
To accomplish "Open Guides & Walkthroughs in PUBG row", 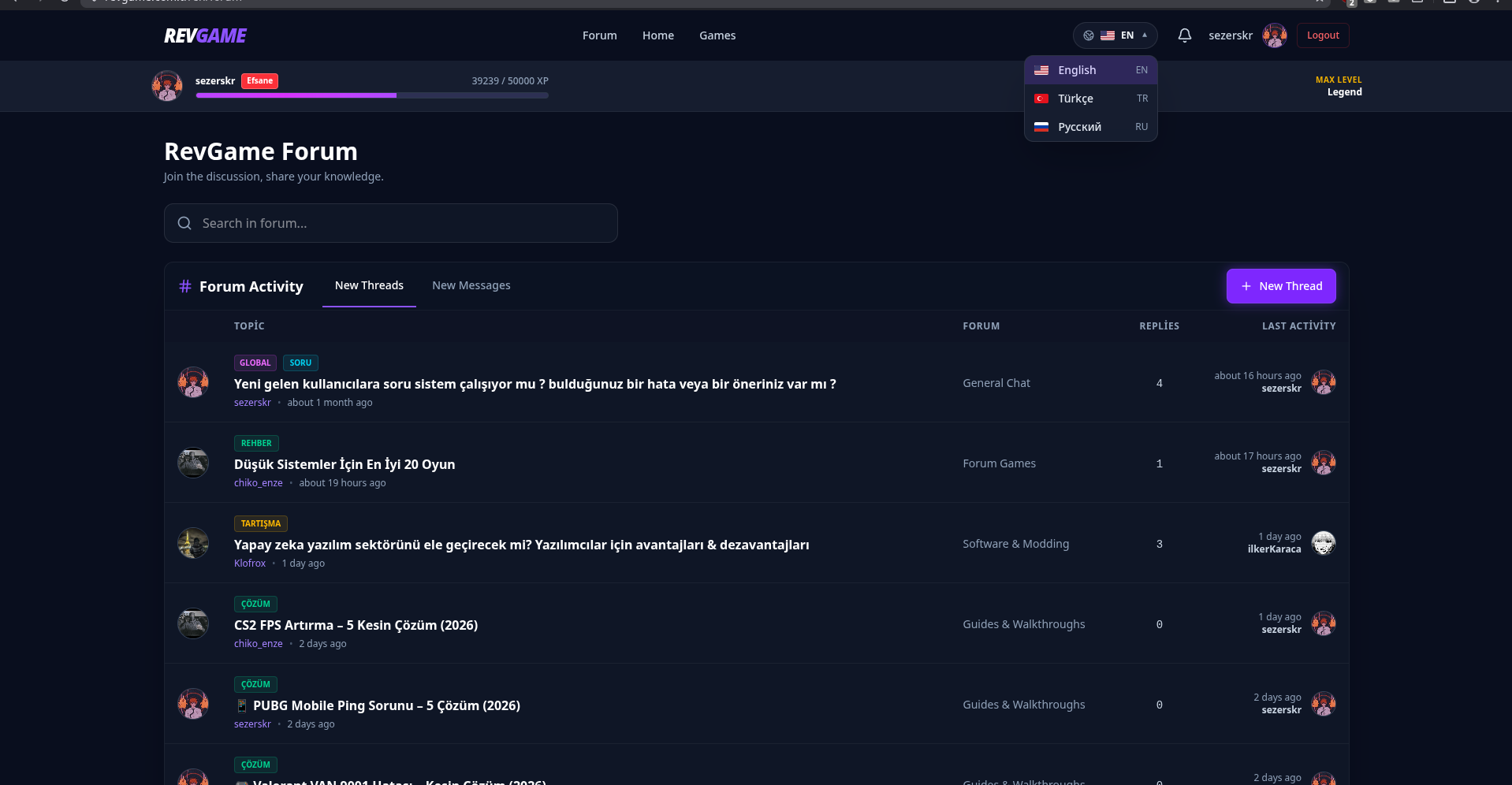I will pyautogui.click(x=1023, y=705).
